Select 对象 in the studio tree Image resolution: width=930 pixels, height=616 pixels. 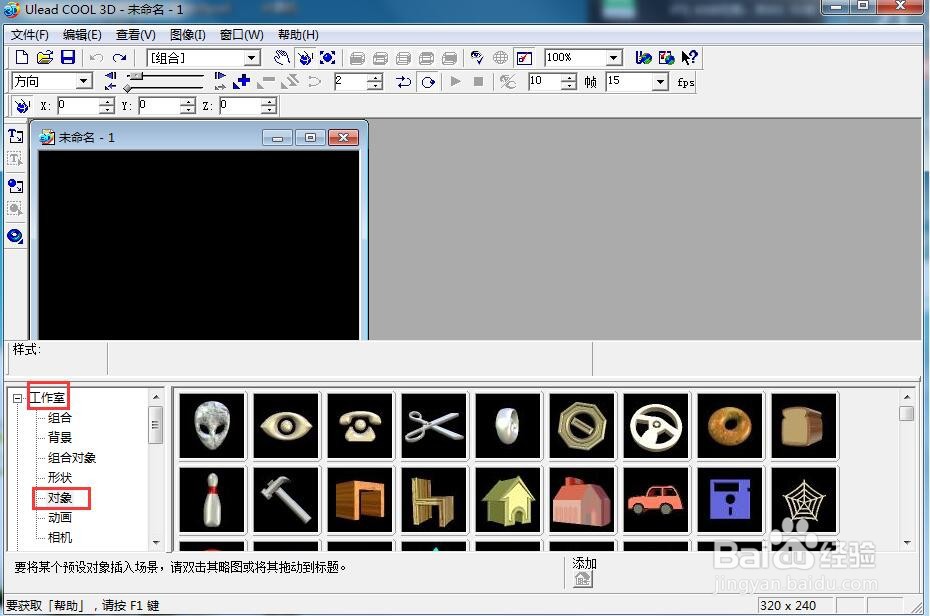pyautogui.click(x=60, y=497)
